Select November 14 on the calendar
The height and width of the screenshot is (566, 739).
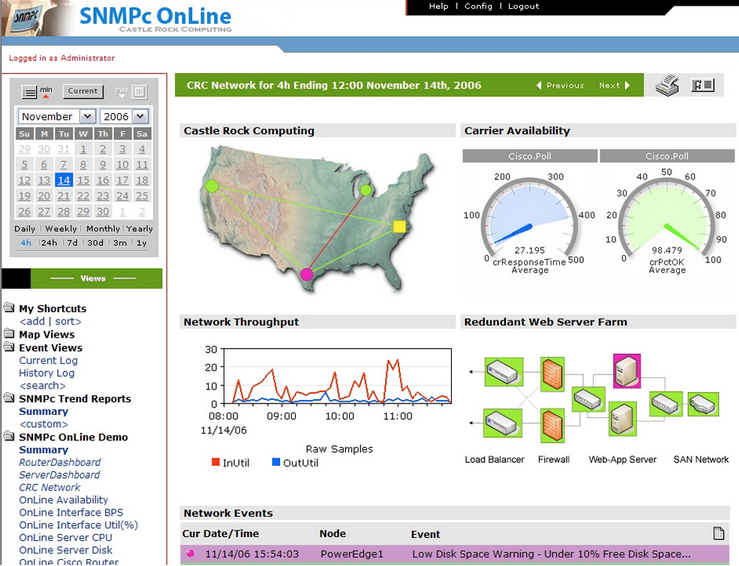pyautogui.click(x=64, y=180)
